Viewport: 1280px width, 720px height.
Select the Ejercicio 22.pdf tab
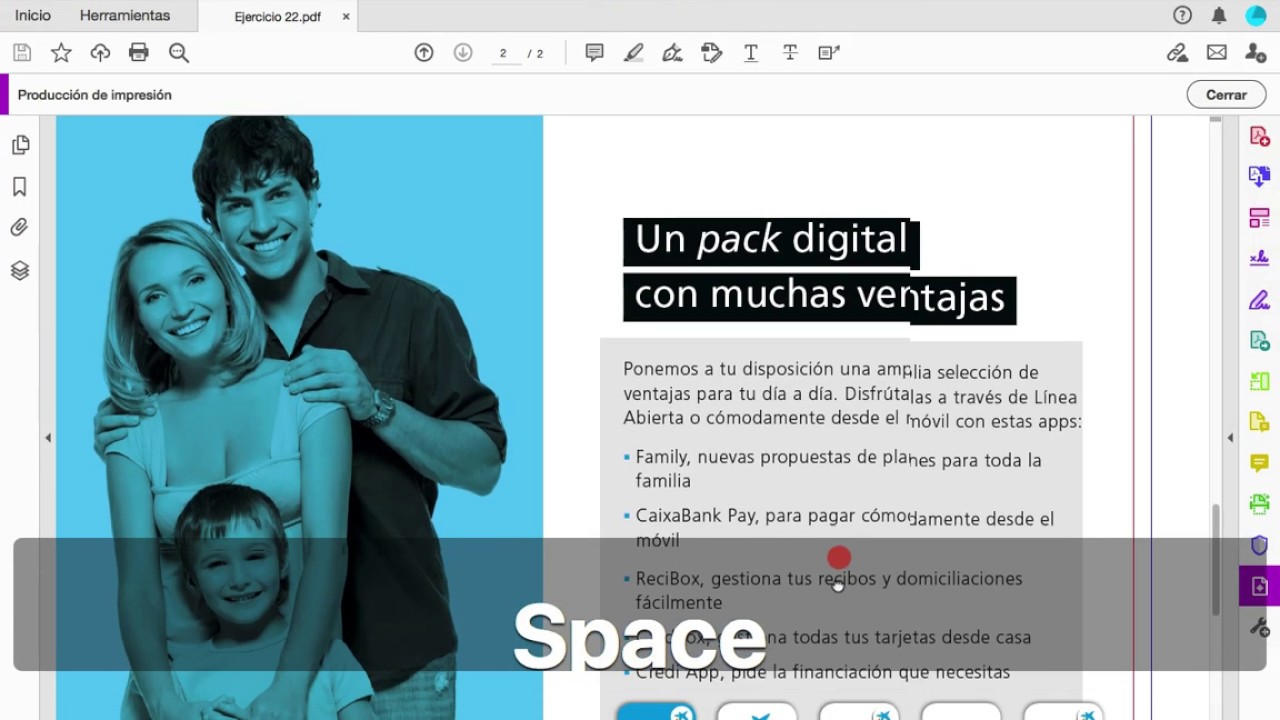[277, 16]
